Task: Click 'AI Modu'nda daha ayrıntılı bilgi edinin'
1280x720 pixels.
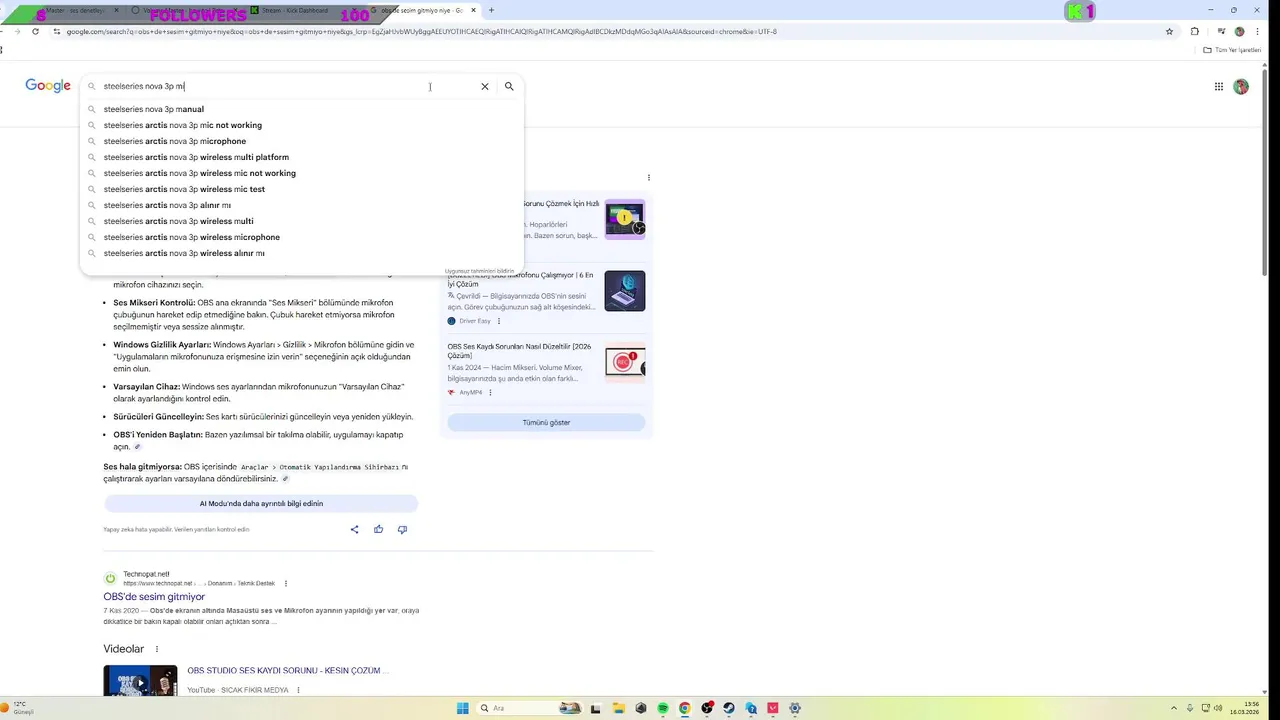Action: point(261,504)
